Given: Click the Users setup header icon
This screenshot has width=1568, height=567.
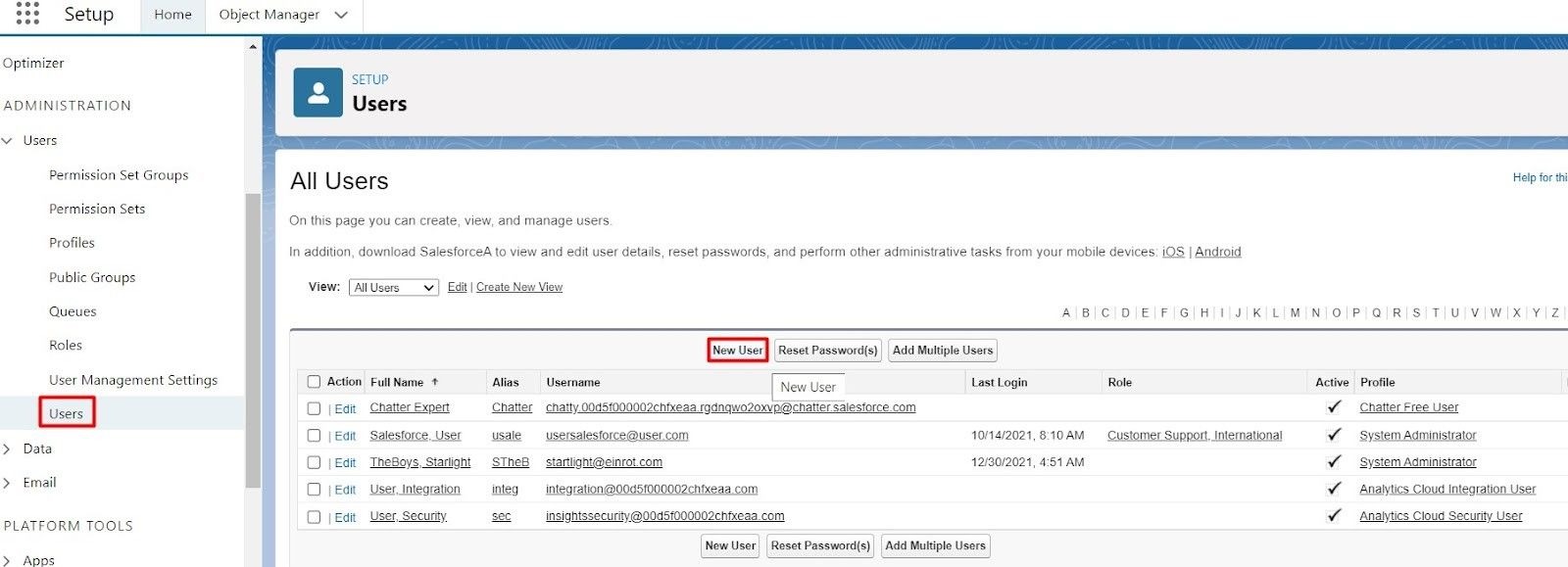Looking at the screenshot, I should [x=318, y=93].
